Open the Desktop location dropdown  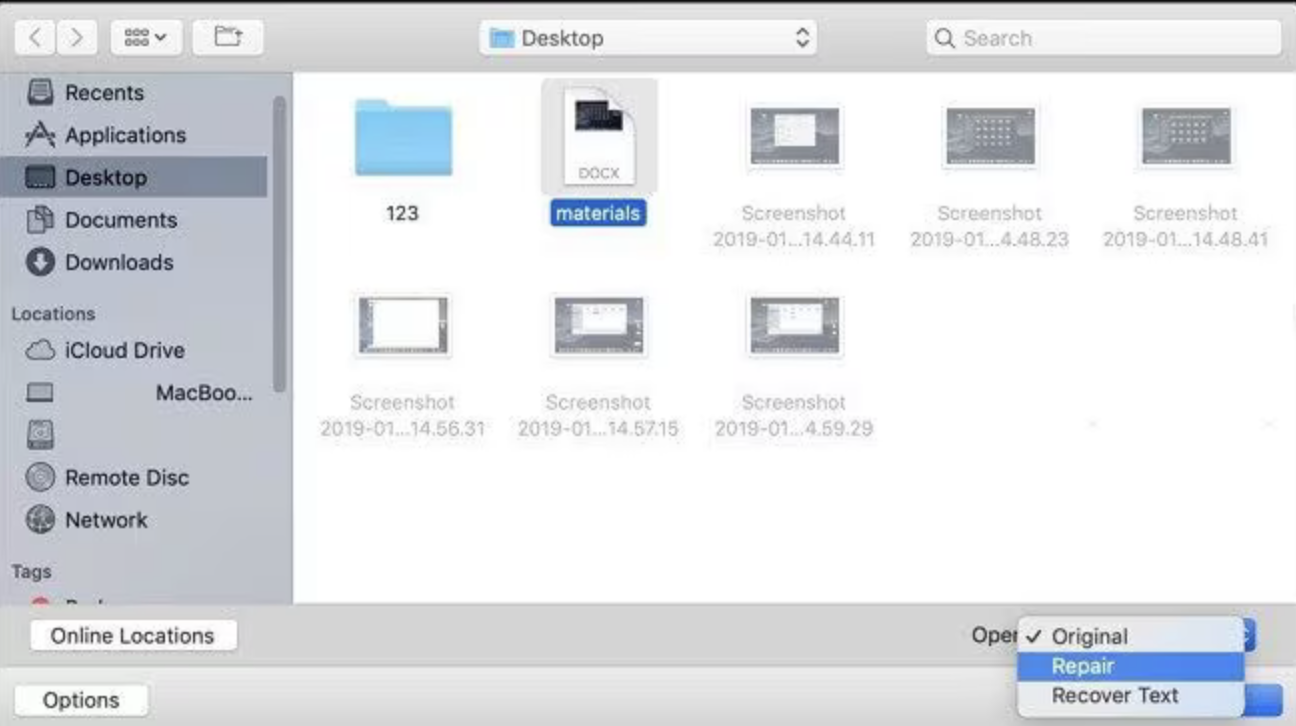click(x=648, y=37)
